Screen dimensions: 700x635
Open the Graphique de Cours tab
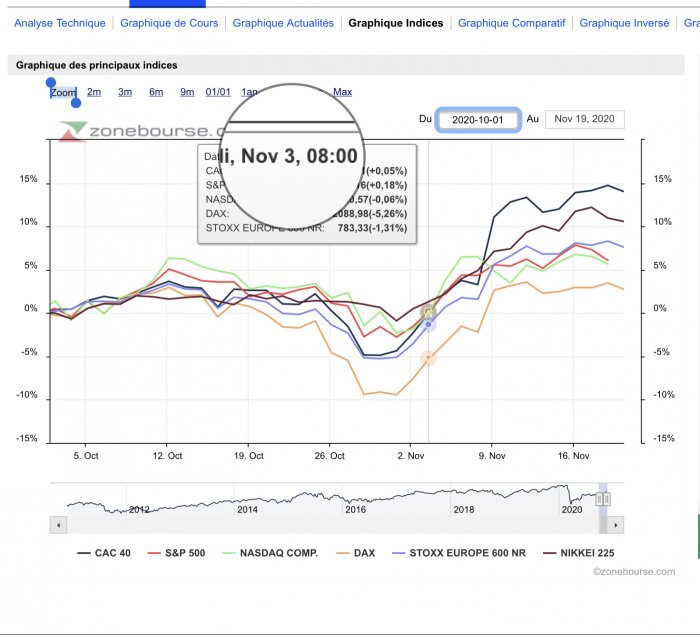click(x=169, y=23)
